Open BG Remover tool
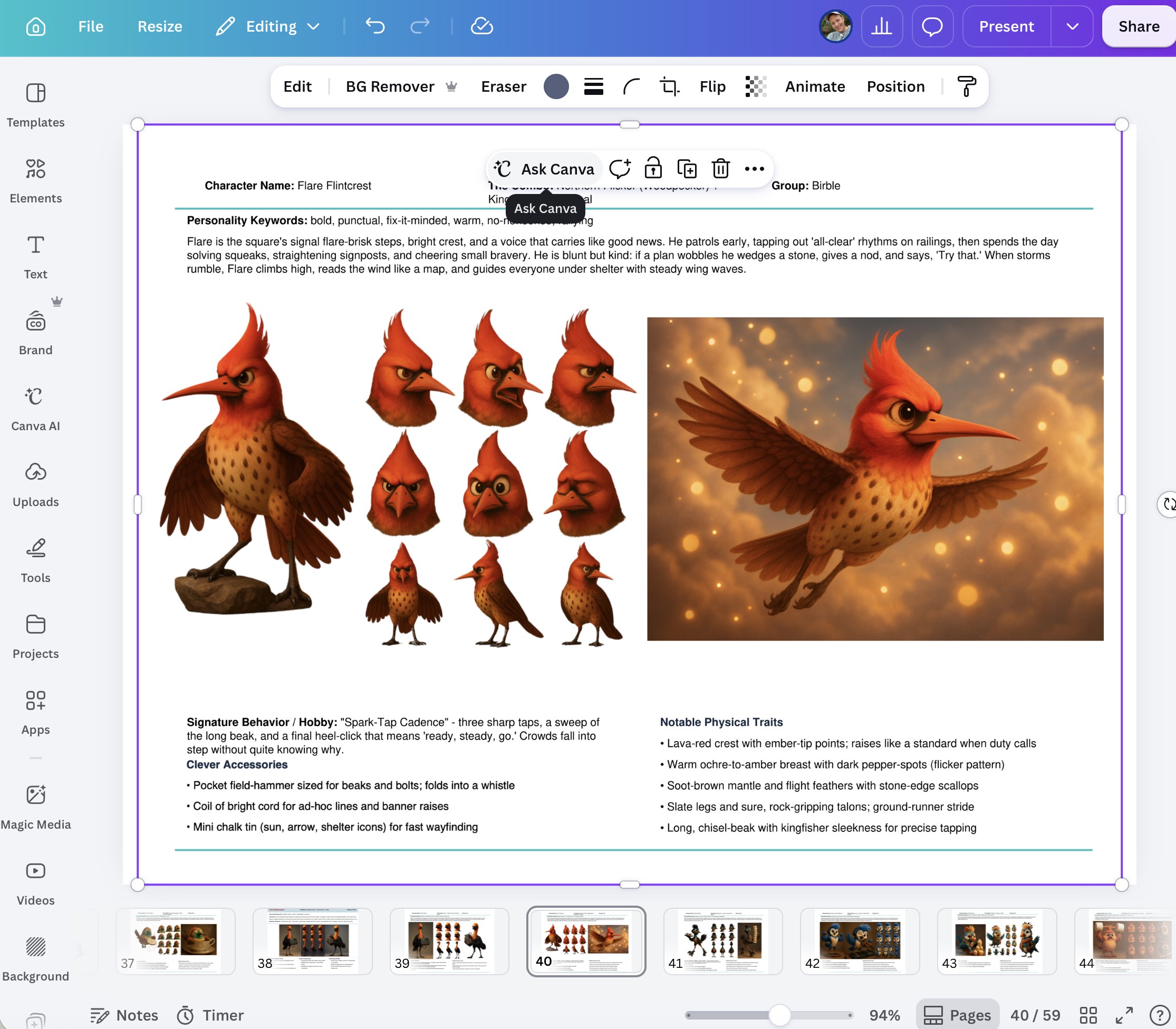Screen dimensions: 1176x1029 (x=401, y=86)
